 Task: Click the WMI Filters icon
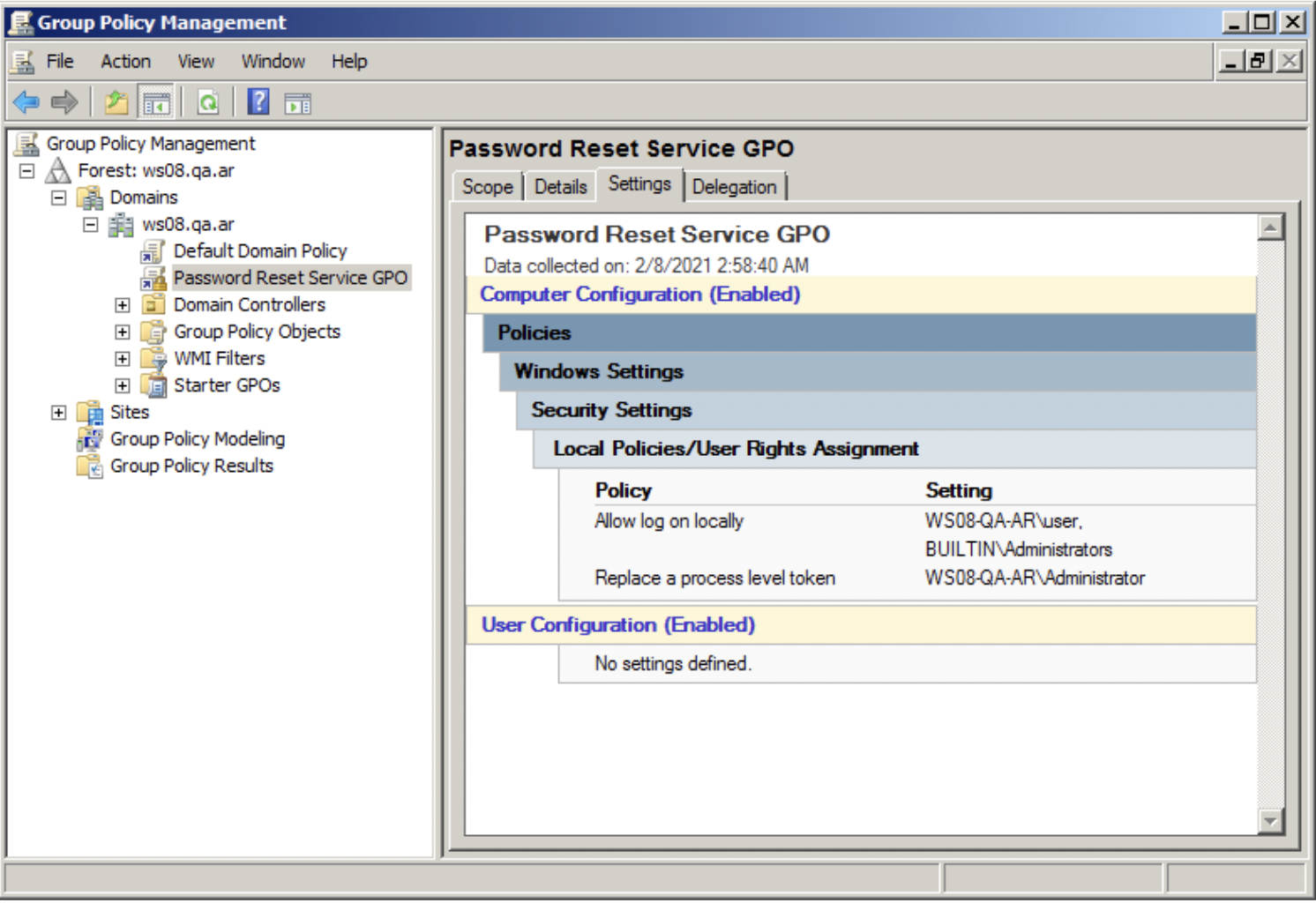153,359
